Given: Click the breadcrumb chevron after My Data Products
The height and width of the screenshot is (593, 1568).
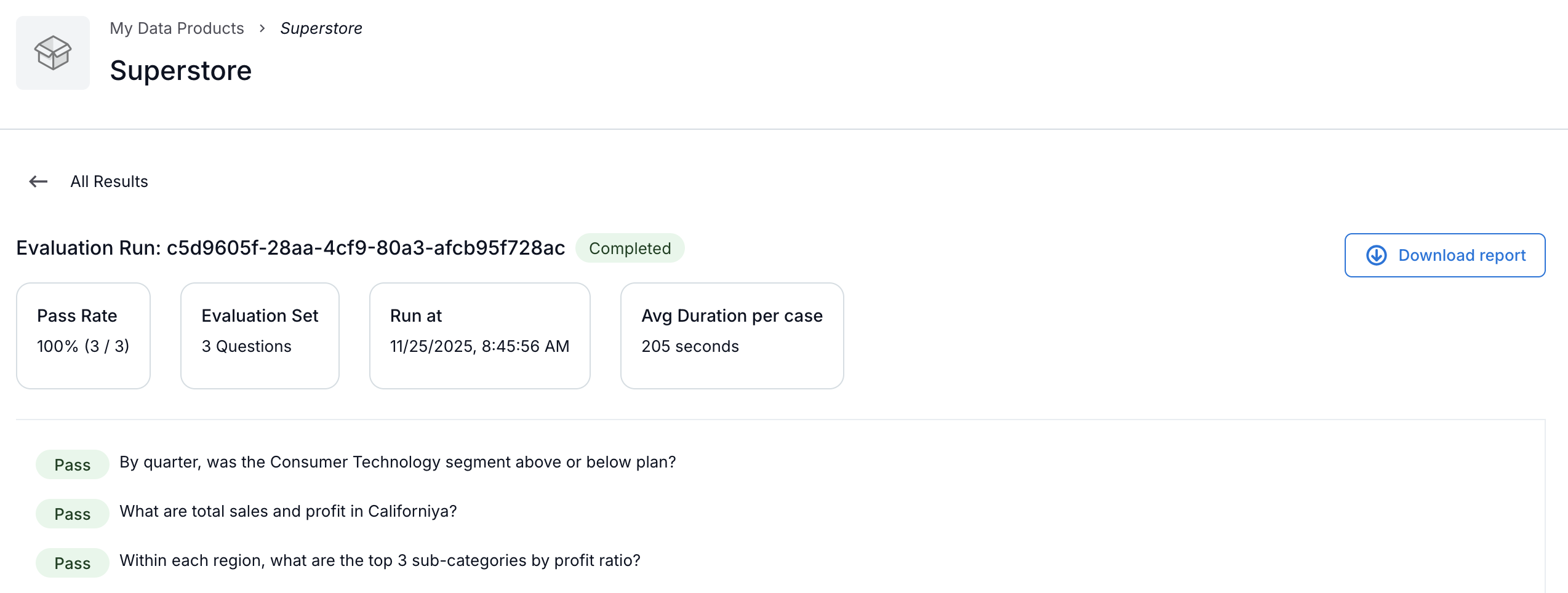Looking at the screenshot, I should (x=262, y=28).
